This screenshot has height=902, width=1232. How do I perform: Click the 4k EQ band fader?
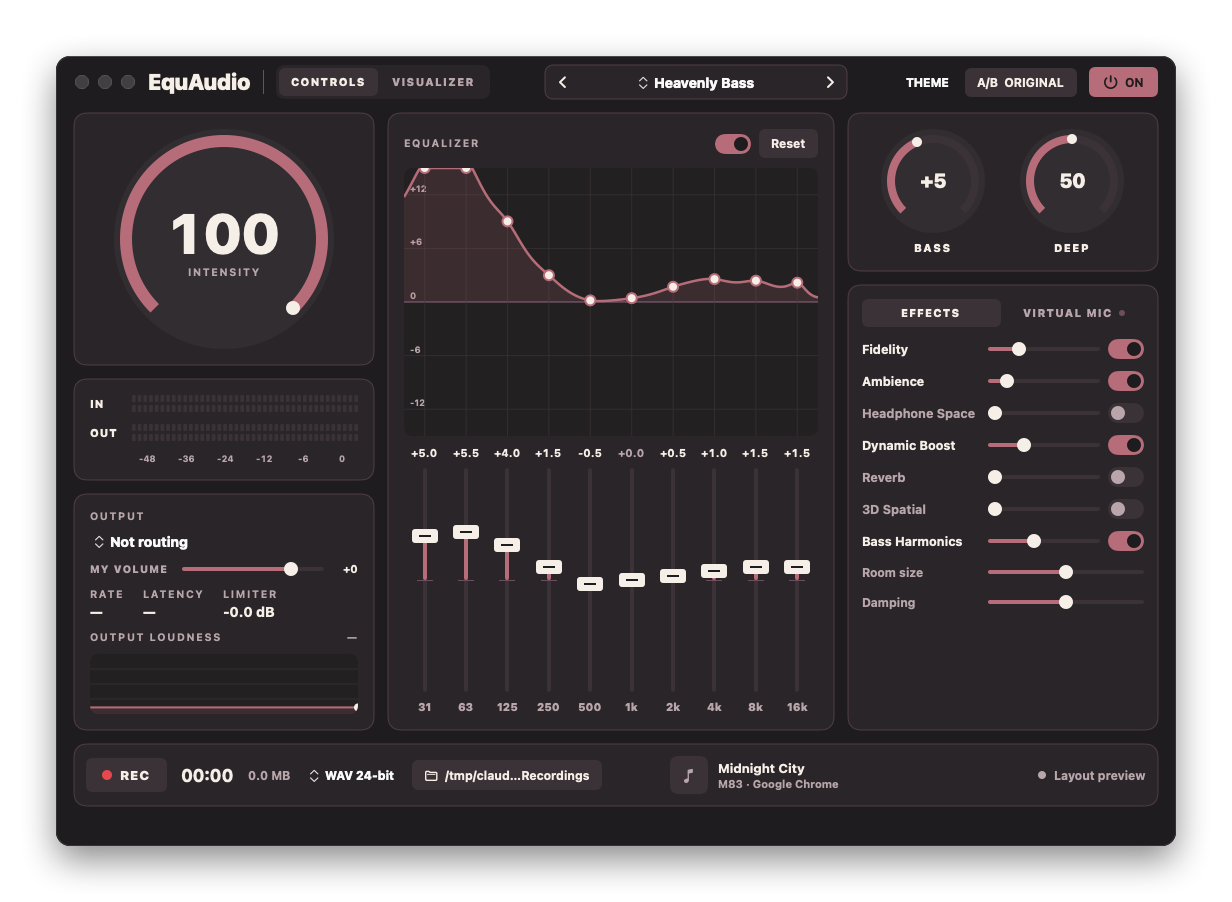click(x=714, y=571)
